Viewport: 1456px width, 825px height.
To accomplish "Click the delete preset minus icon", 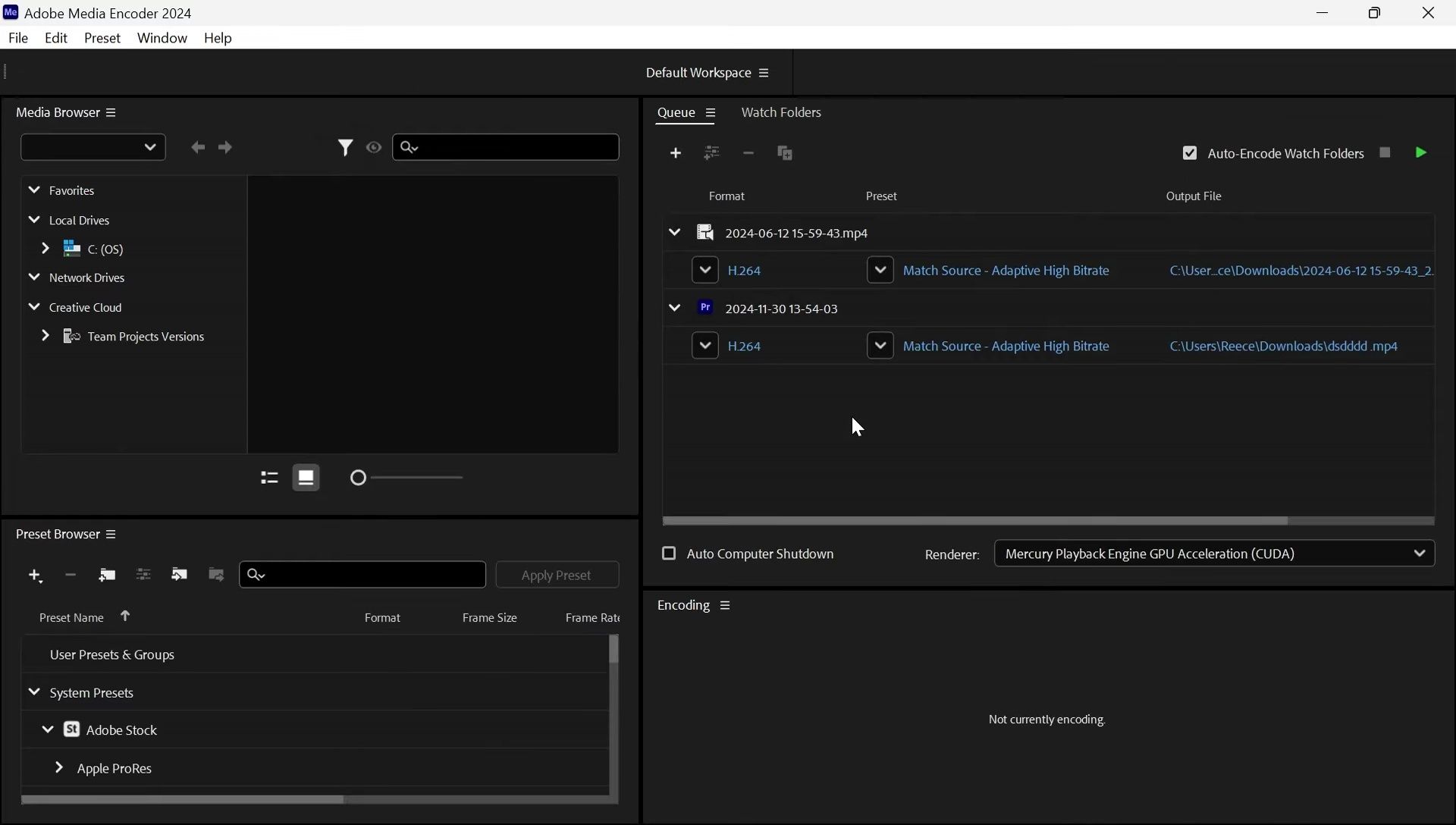I will coord(71,575).
